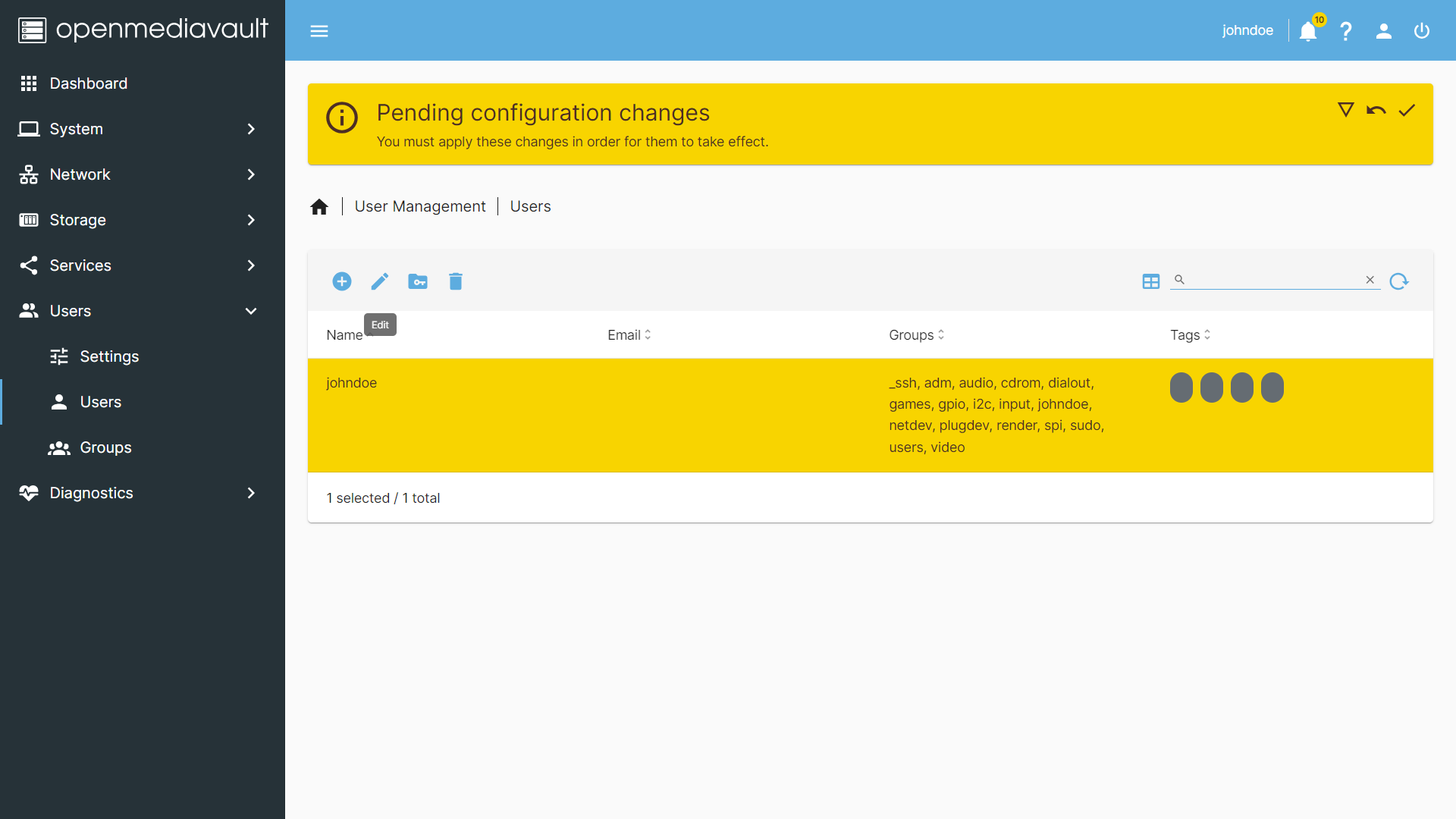Click the Edit pencil icon

[x=380, y=281]
